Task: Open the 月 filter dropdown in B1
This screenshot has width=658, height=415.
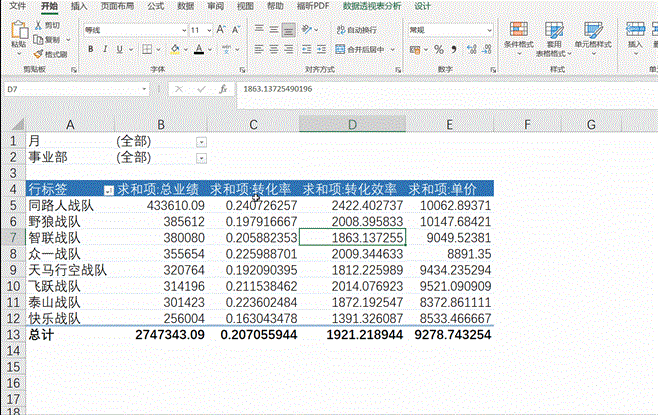Action: click(202, 142)
